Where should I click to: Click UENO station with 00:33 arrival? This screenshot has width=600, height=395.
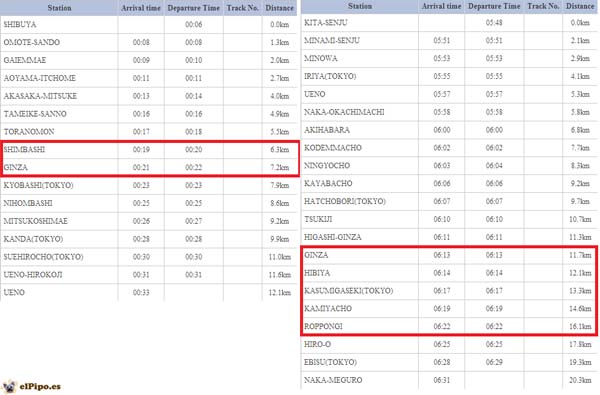pyautogui.click(x=14, y=292)
